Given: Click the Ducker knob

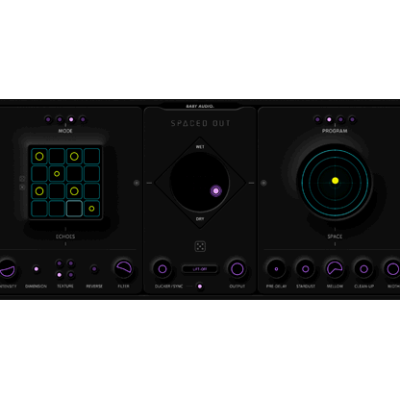Looking at the screenshot, I should tap(162, 269).
